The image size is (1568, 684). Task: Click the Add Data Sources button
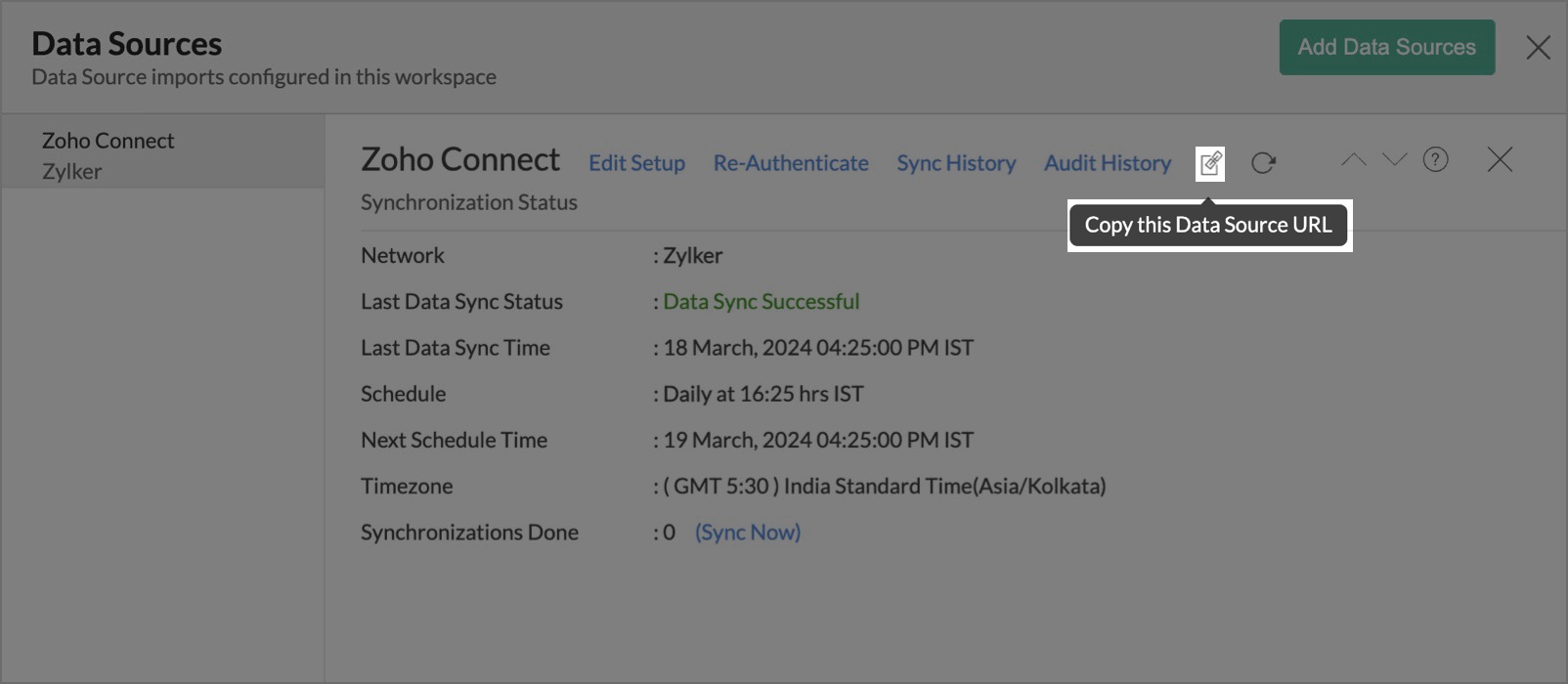click(x=1386, y=47)
